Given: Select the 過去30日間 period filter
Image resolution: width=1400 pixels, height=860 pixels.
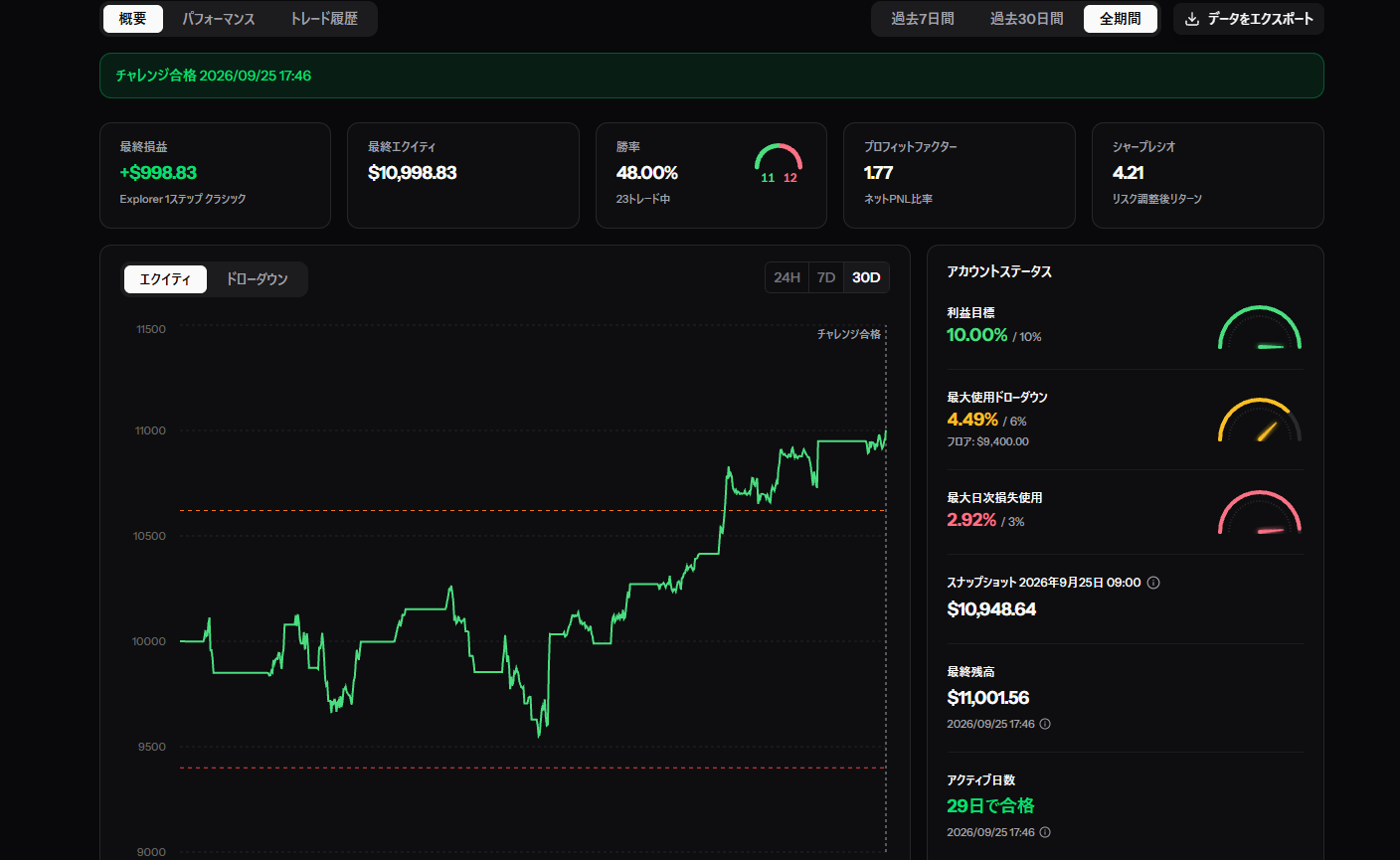Looking at the screenshot, I should (1027, 19).
